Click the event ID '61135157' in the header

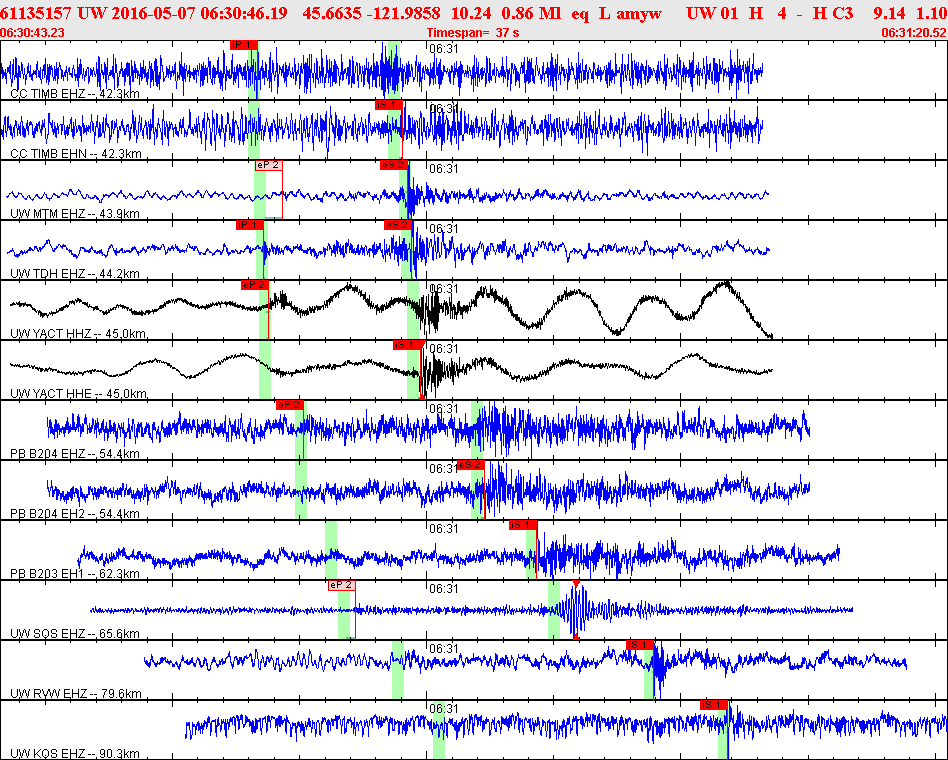[36, 13]
